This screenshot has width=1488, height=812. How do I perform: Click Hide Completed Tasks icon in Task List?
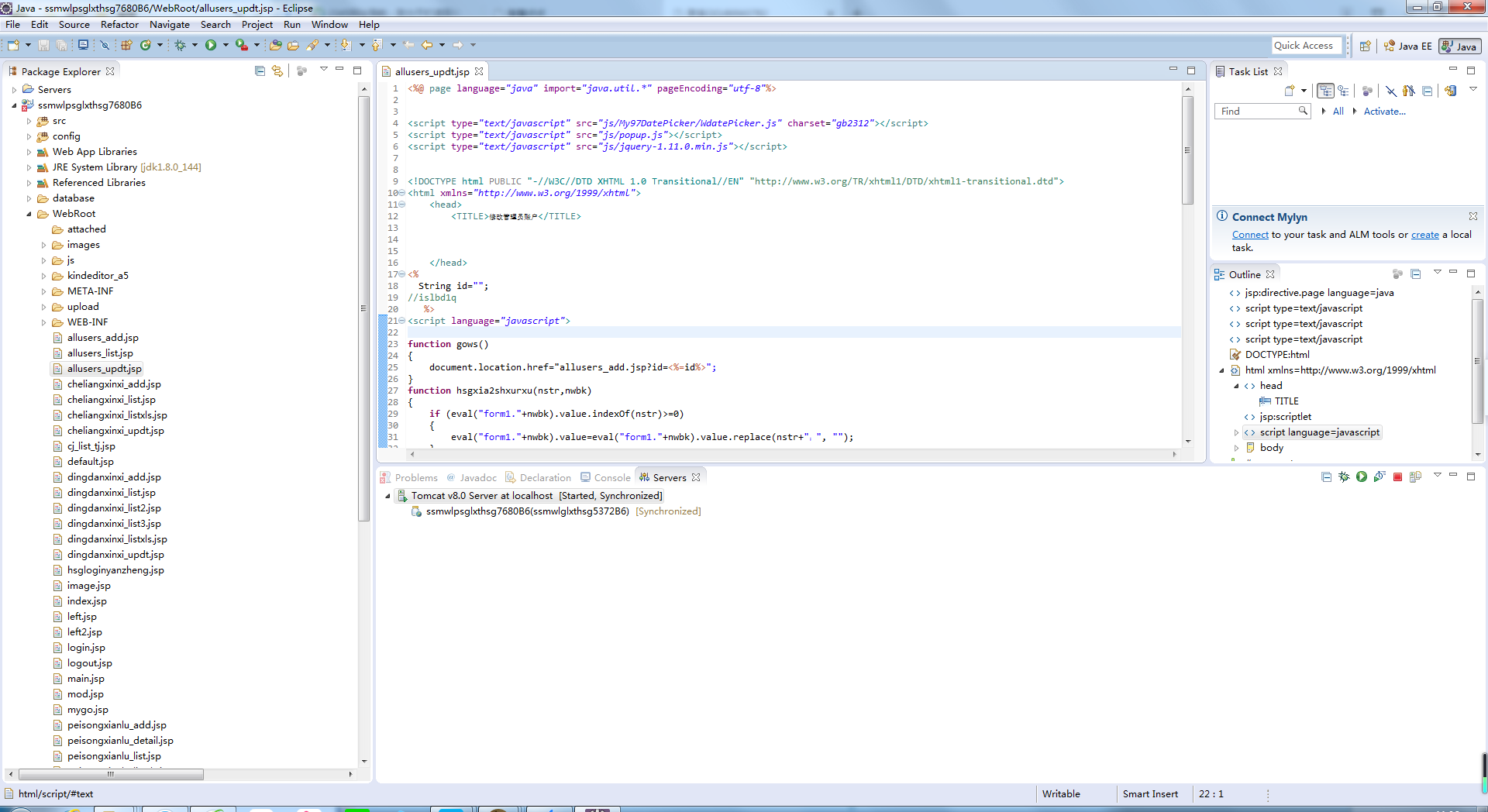(1391, 91)
